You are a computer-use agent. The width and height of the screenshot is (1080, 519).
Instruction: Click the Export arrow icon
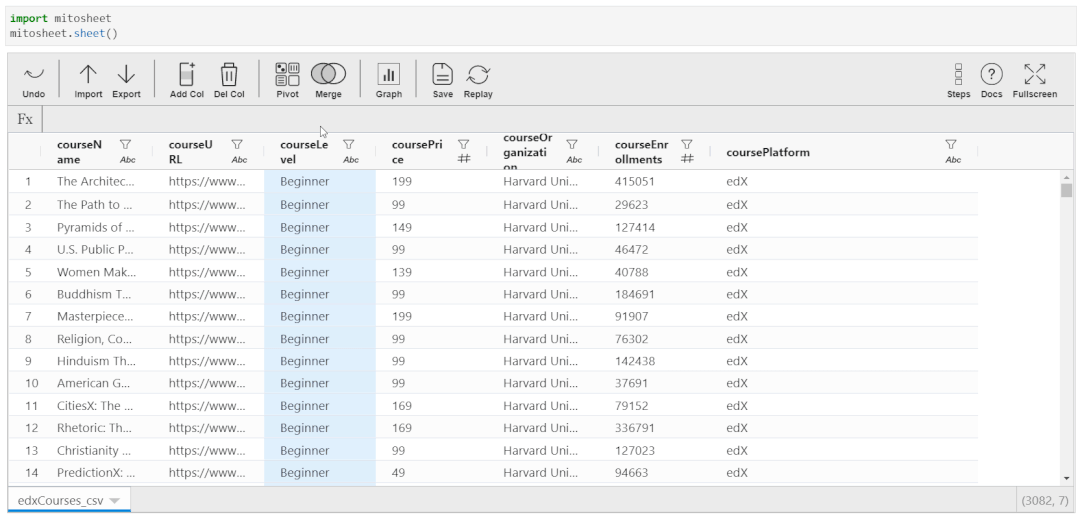coord(126,74)
